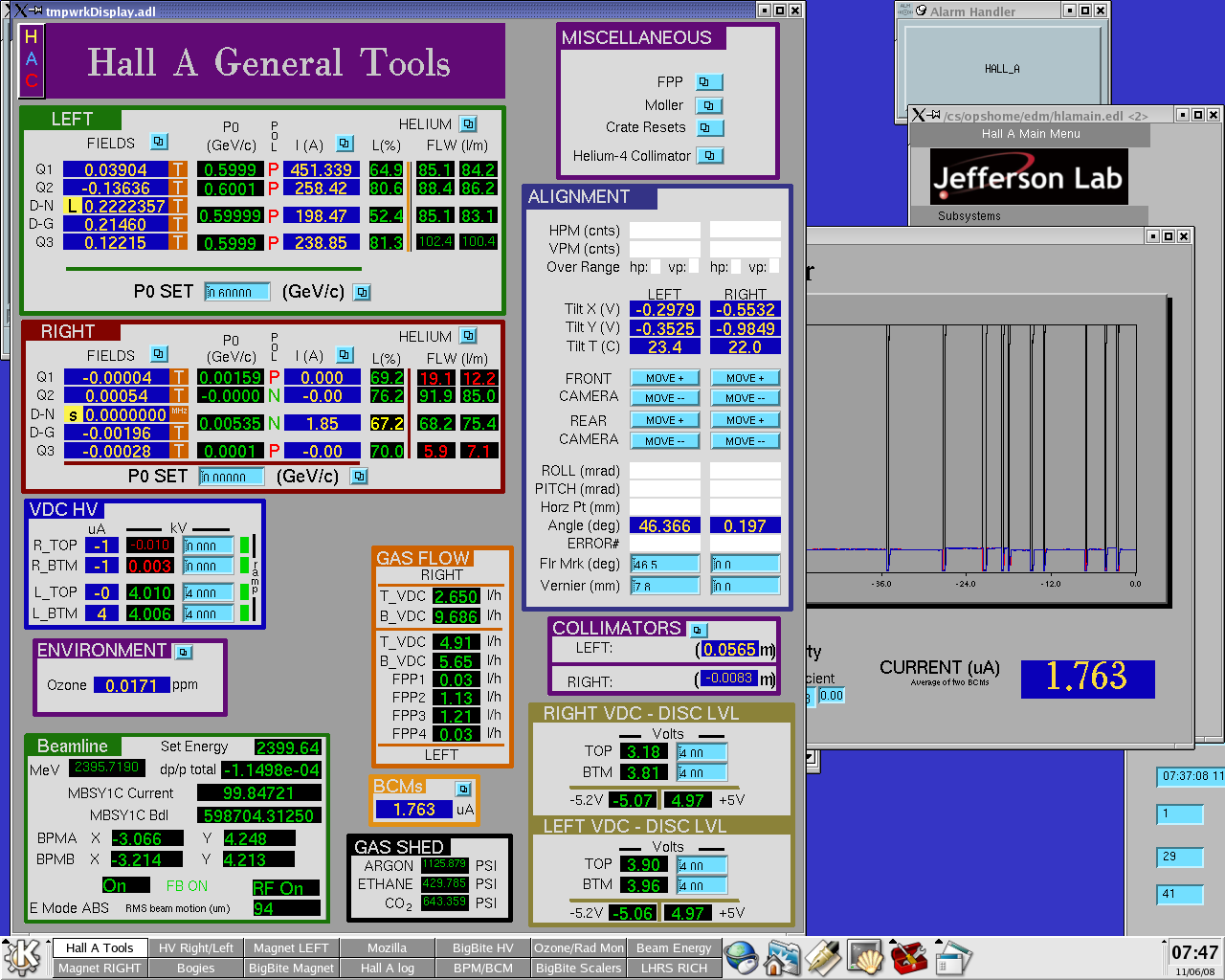Switch to Hall A log taskbar window

pos(387,968)
